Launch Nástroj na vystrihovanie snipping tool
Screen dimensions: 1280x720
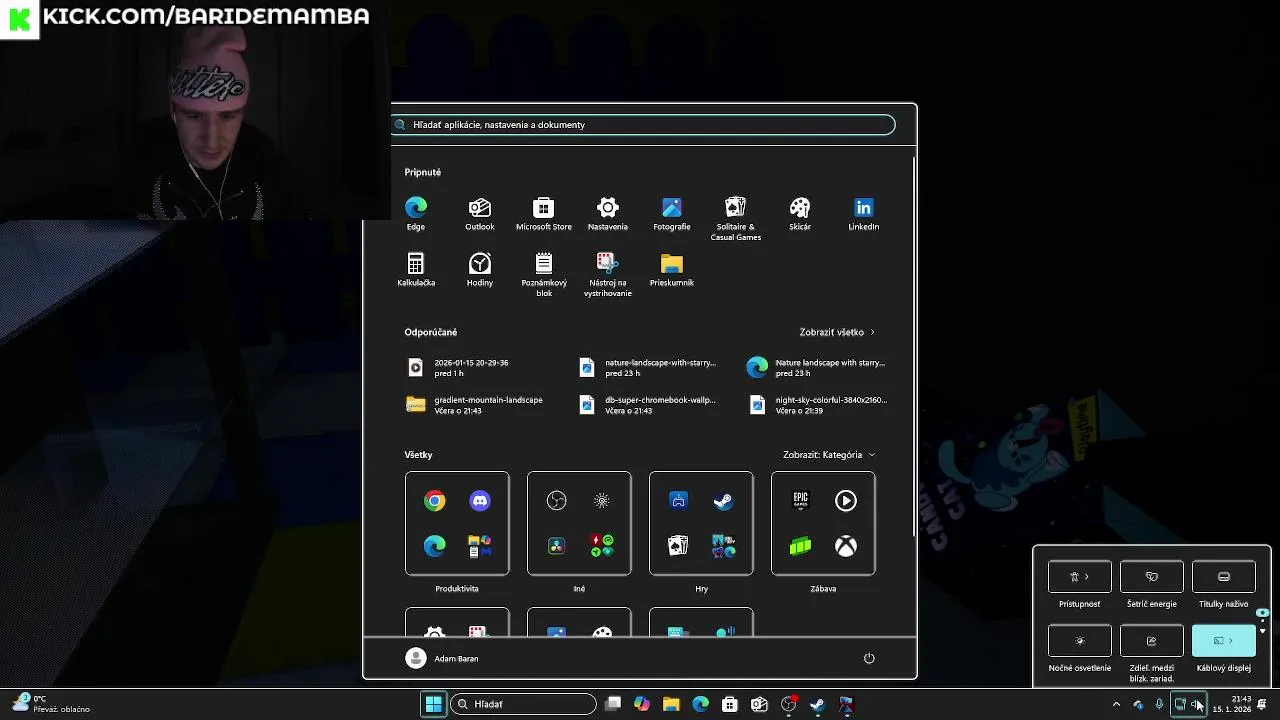(608, 274)
